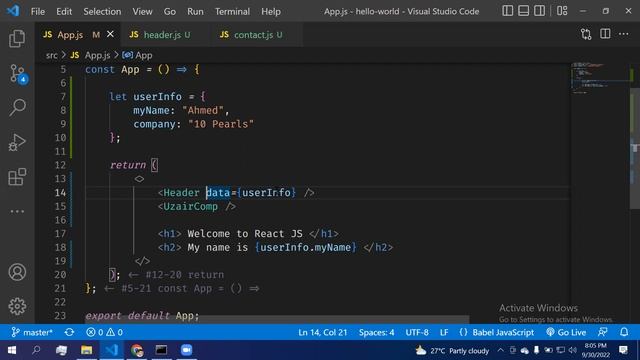
Task: Open the Go menu
Action: pyautogui.click(x=170, y=11)
